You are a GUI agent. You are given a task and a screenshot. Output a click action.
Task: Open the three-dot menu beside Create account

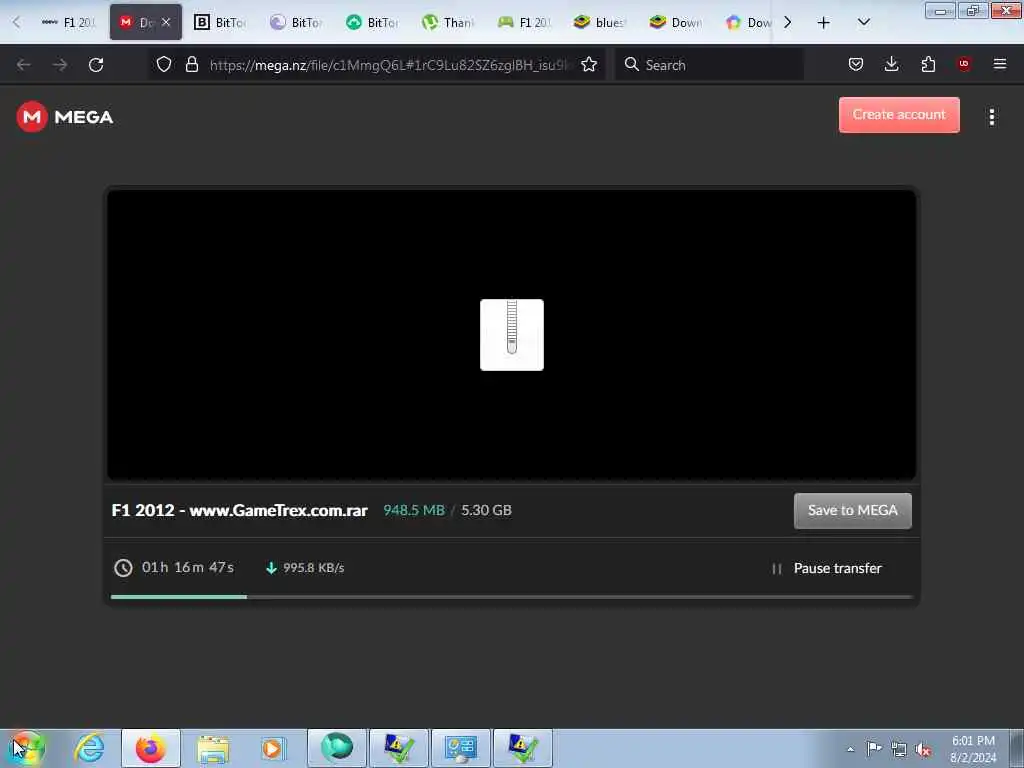click(x=991, y=117)
